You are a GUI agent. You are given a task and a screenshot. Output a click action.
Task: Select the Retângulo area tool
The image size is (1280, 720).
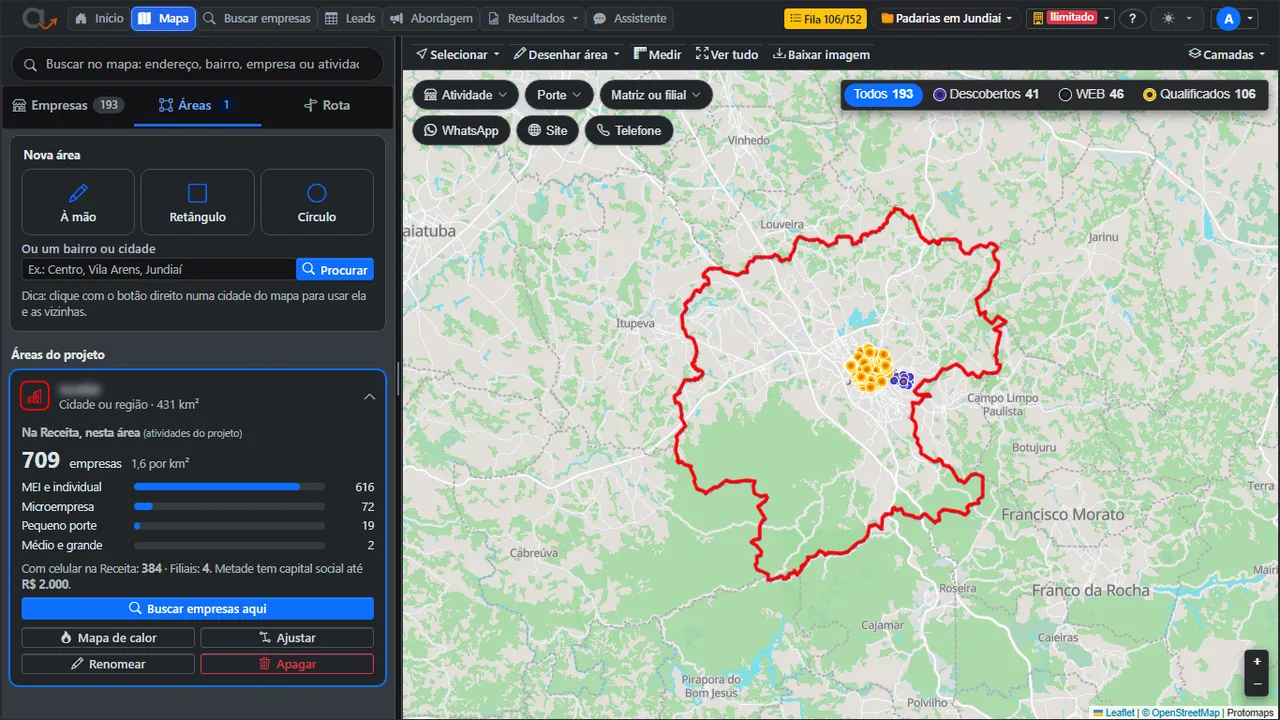tap(197, 202)
